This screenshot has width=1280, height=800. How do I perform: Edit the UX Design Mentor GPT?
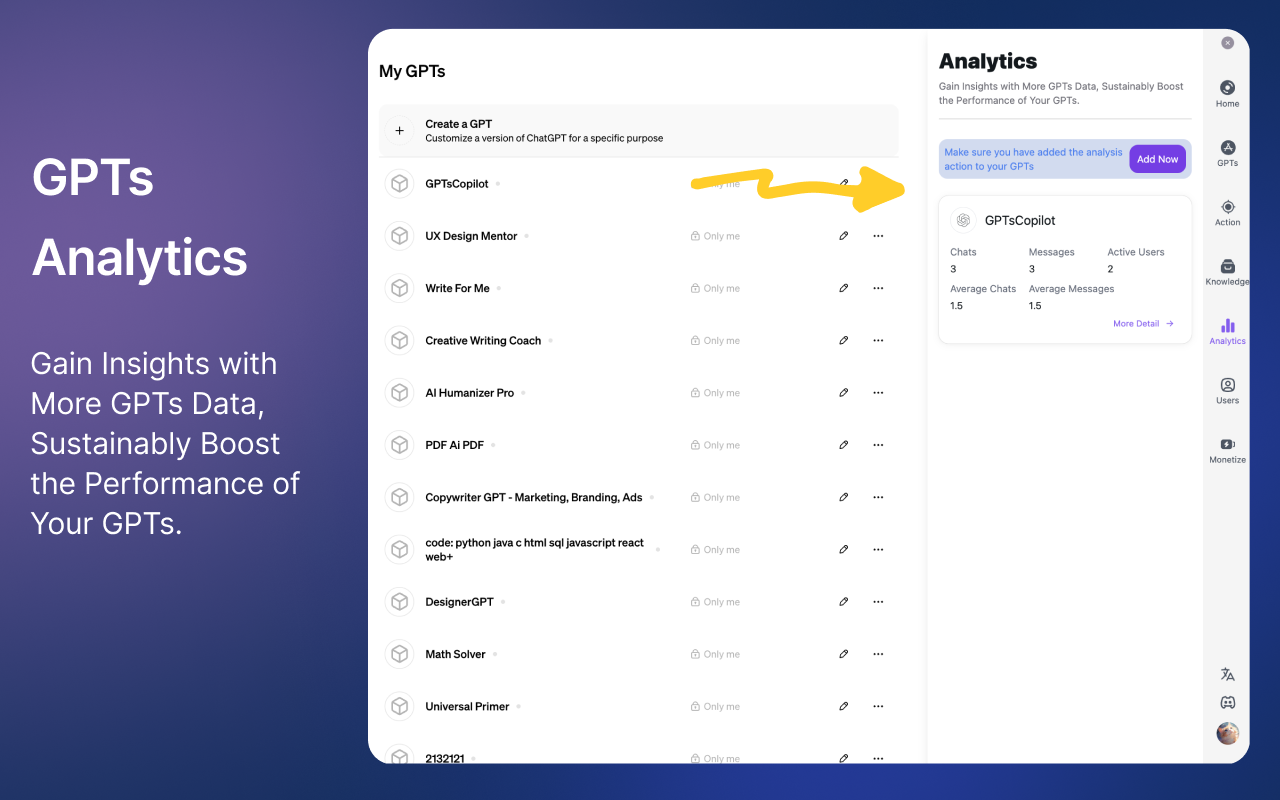point(844,236)
